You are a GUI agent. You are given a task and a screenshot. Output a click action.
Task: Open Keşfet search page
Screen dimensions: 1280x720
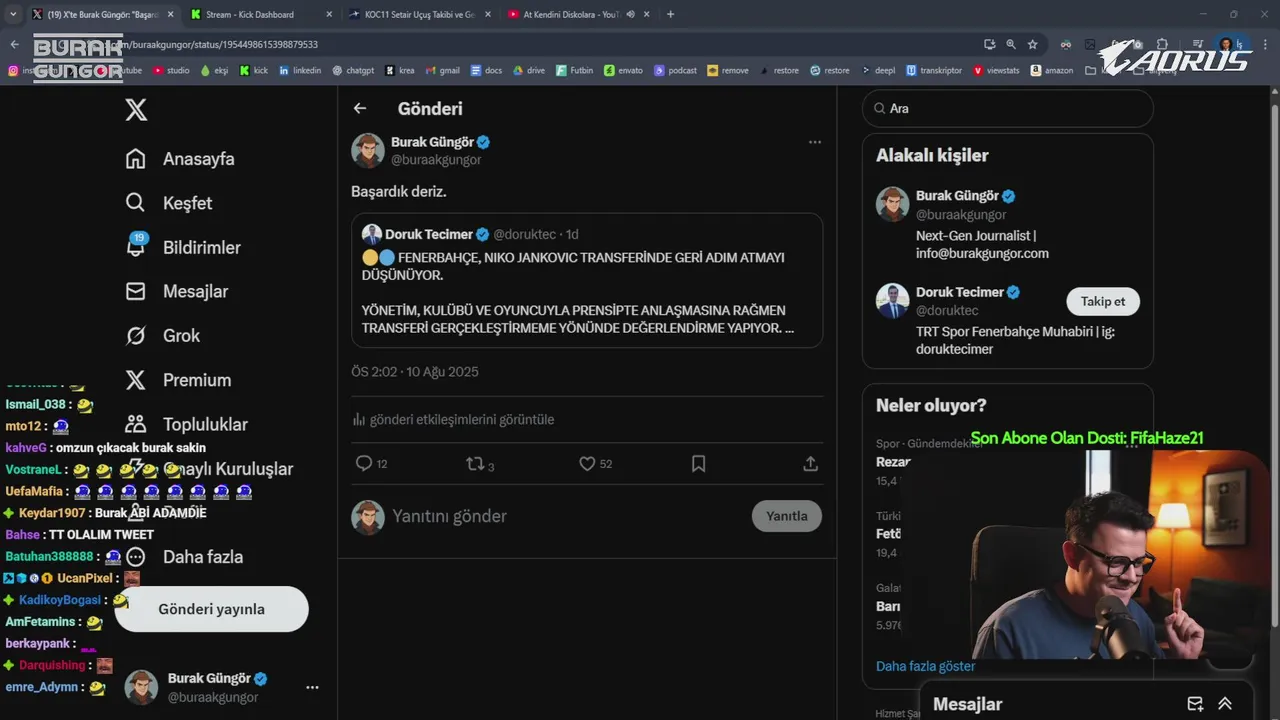click(169, 203)
